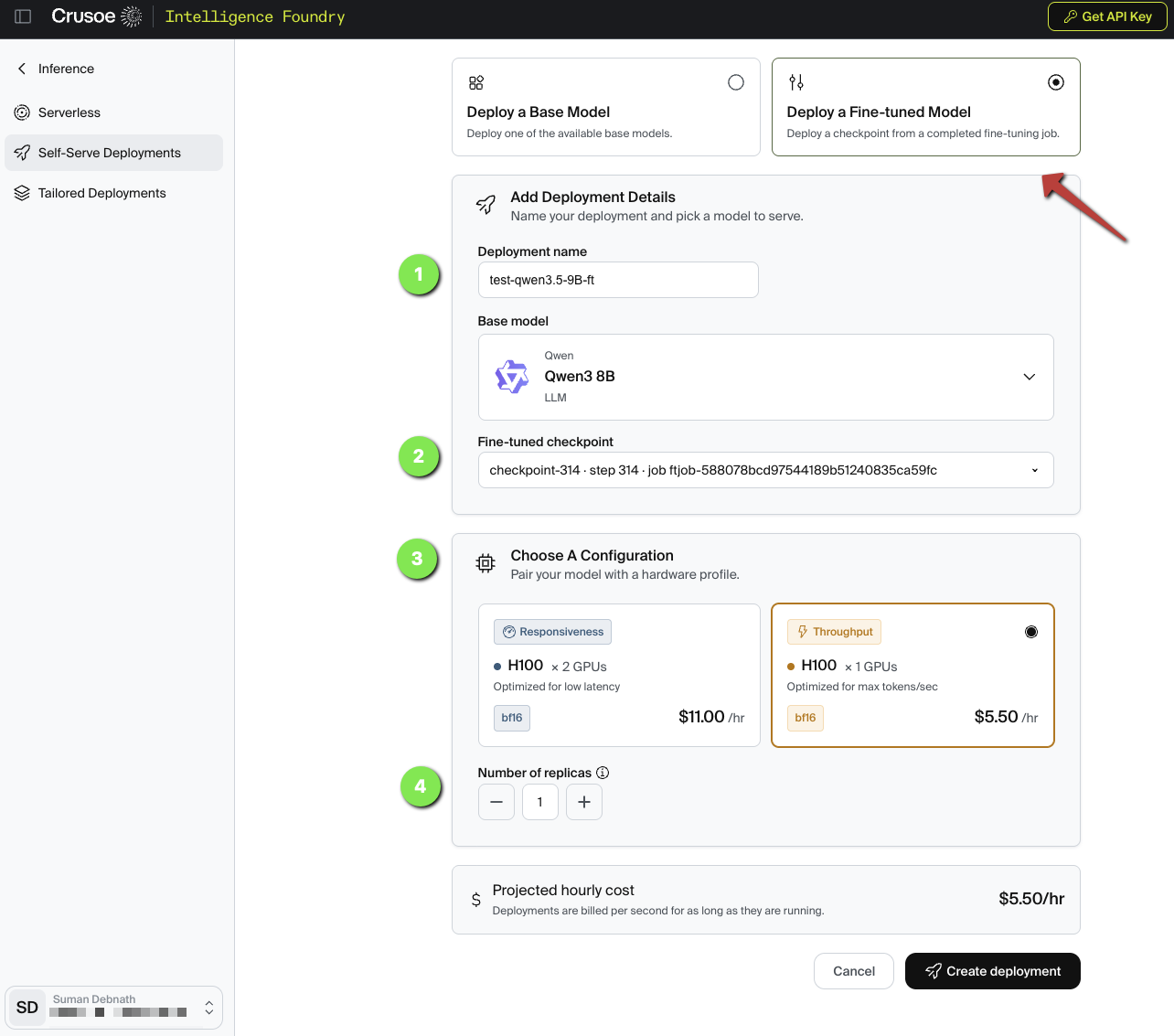This screenshot has height=1036, width=1174.
Task: Click the base model grid icon
Action: pos(476,82)
